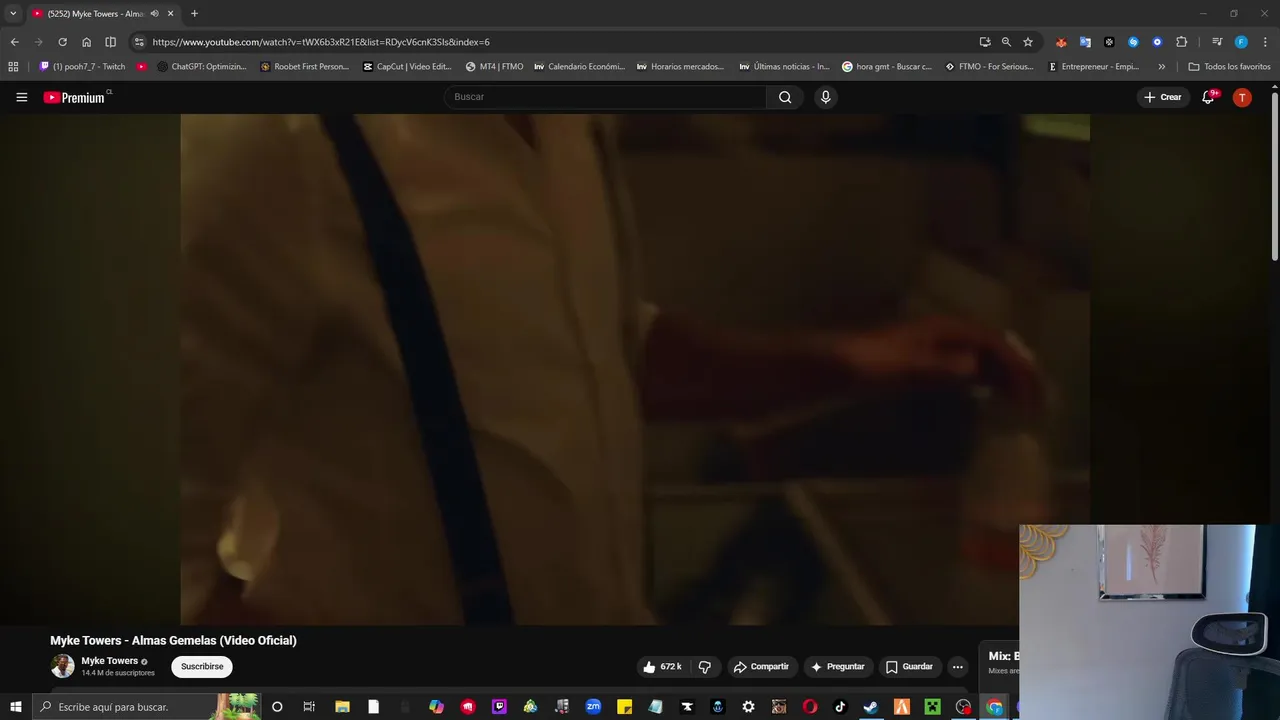Open Task View on taskbar
This screenshot has width=1280, height=720.
pos(309,707)
